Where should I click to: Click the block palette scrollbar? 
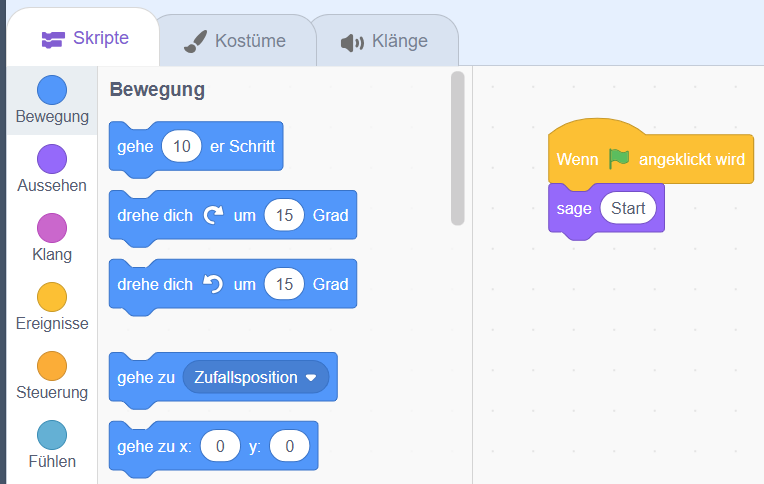tap(458, 148)
